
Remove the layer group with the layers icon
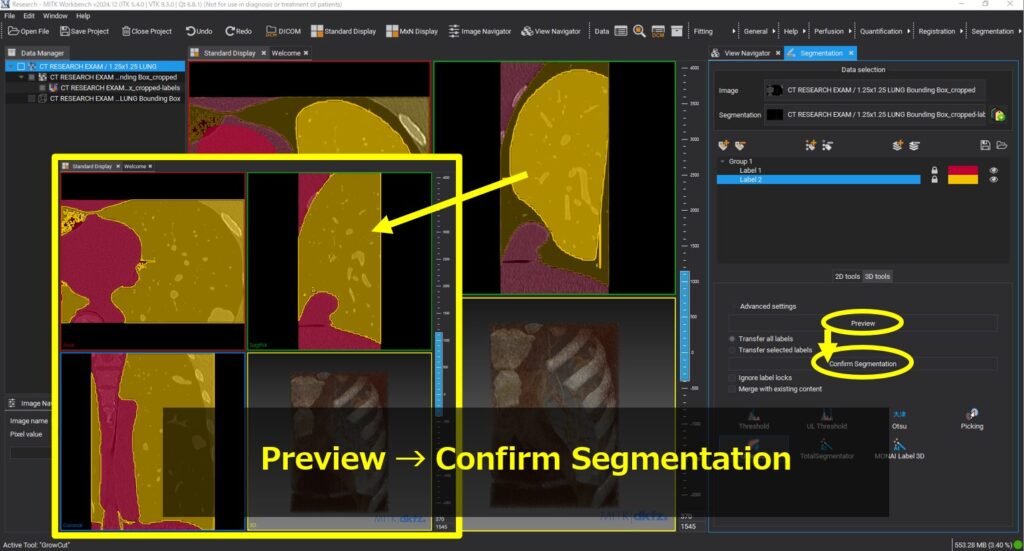(x=914, y=145)
